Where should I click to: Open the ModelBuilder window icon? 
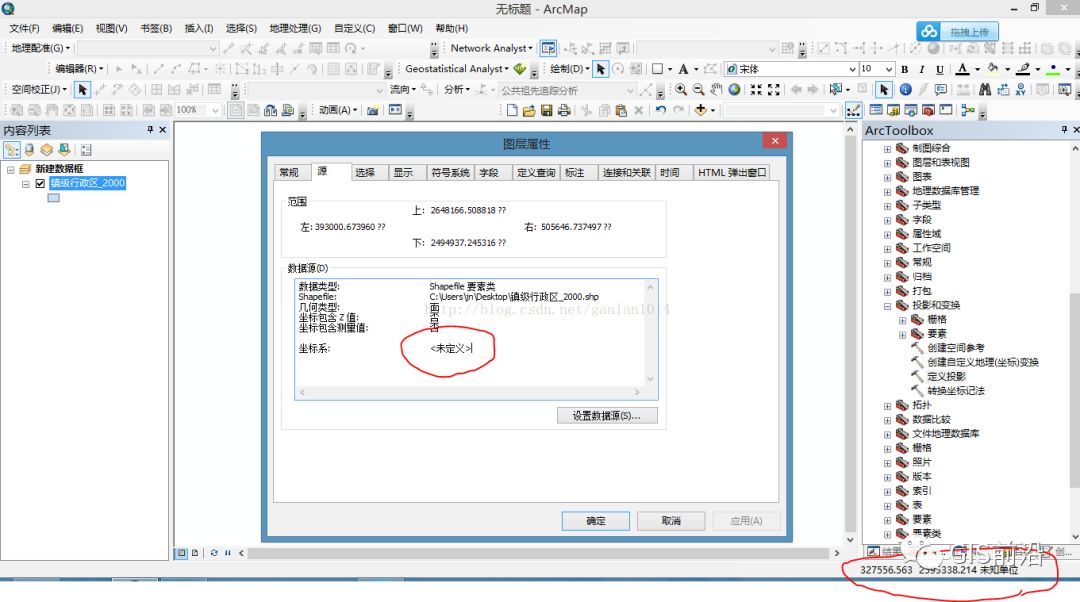click(968, 110)
